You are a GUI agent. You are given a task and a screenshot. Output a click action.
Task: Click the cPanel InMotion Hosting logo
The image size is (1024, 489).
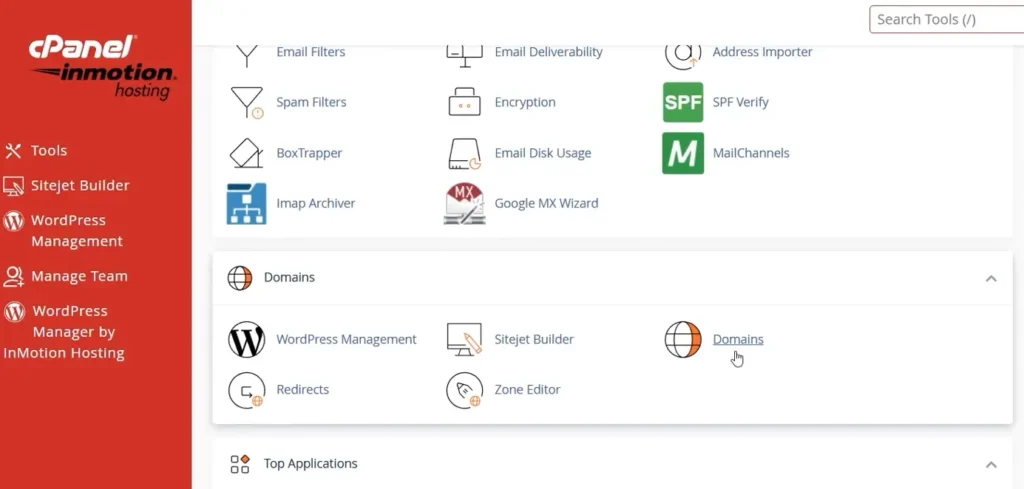pyautogui.click(x=102, y=67)
